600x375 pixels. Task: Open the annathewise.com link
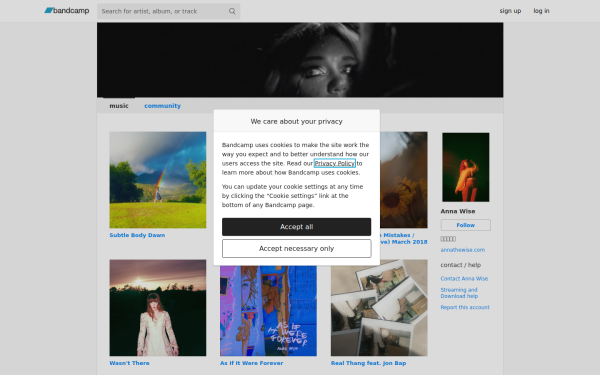[463, 250]
